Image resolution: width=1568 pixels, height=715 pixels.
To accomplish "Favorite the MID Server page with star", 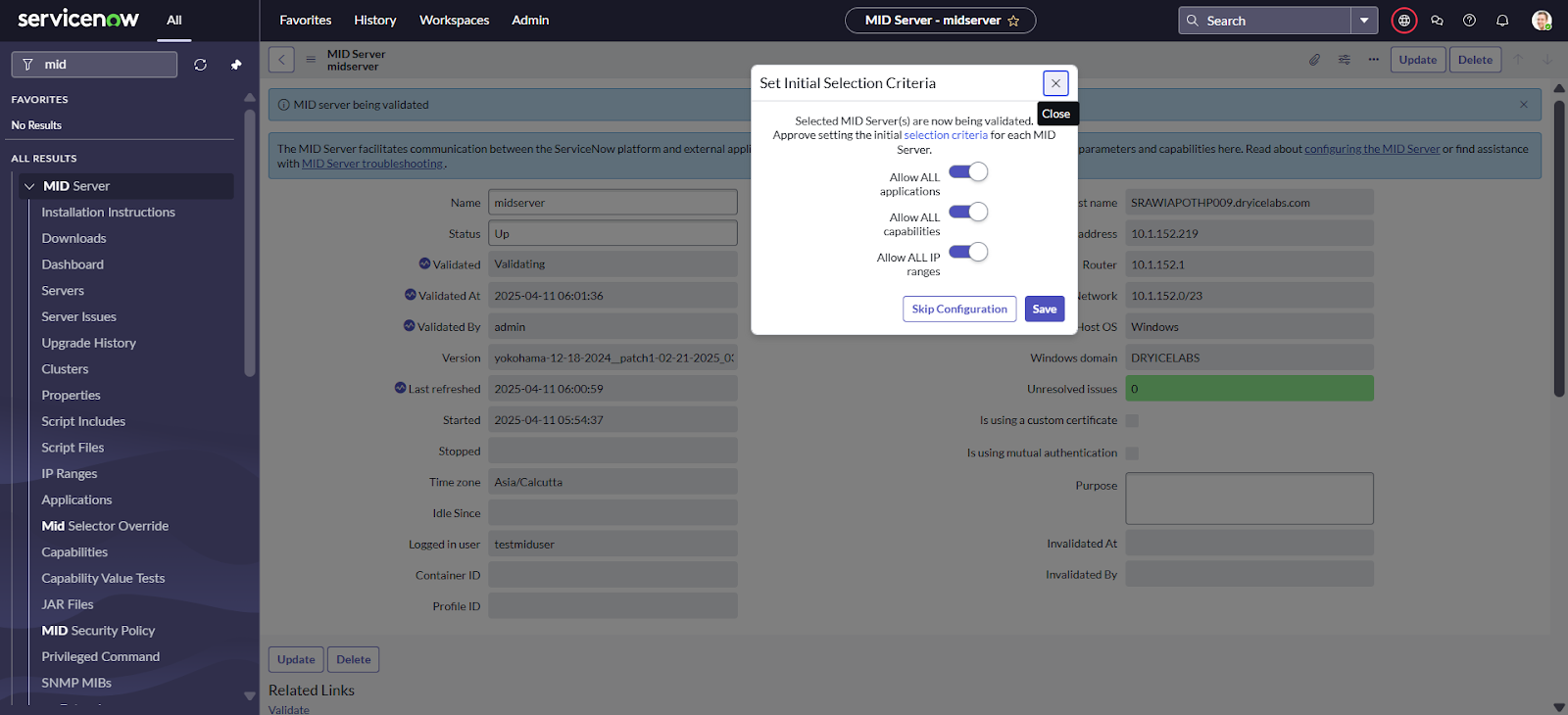I will tap(1013, 21).
